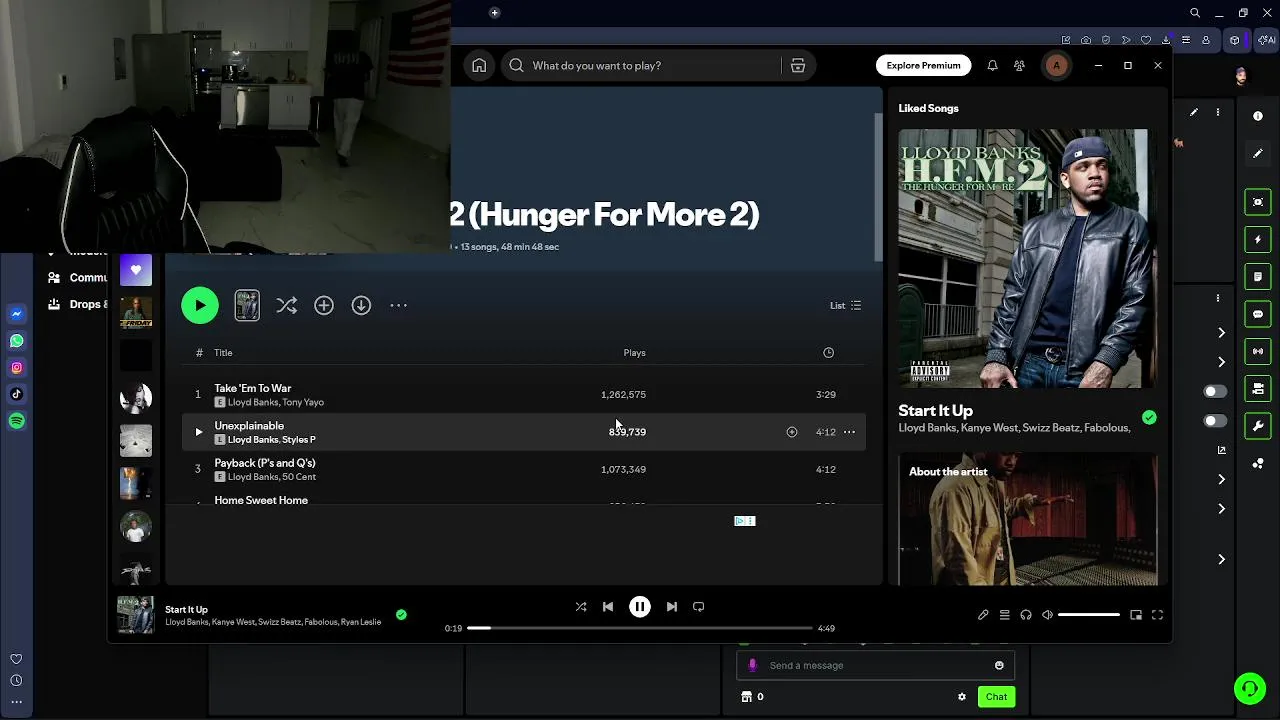Sort tracks by Plays column
The width and height of the screenshot is (1280, 720).
[x=634, y=353]
